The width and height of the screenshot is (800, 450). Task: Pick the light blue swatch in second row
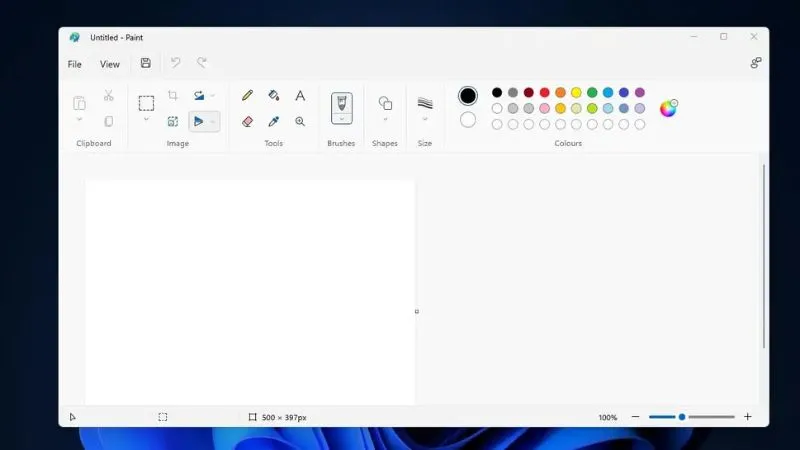pos(608,108)
